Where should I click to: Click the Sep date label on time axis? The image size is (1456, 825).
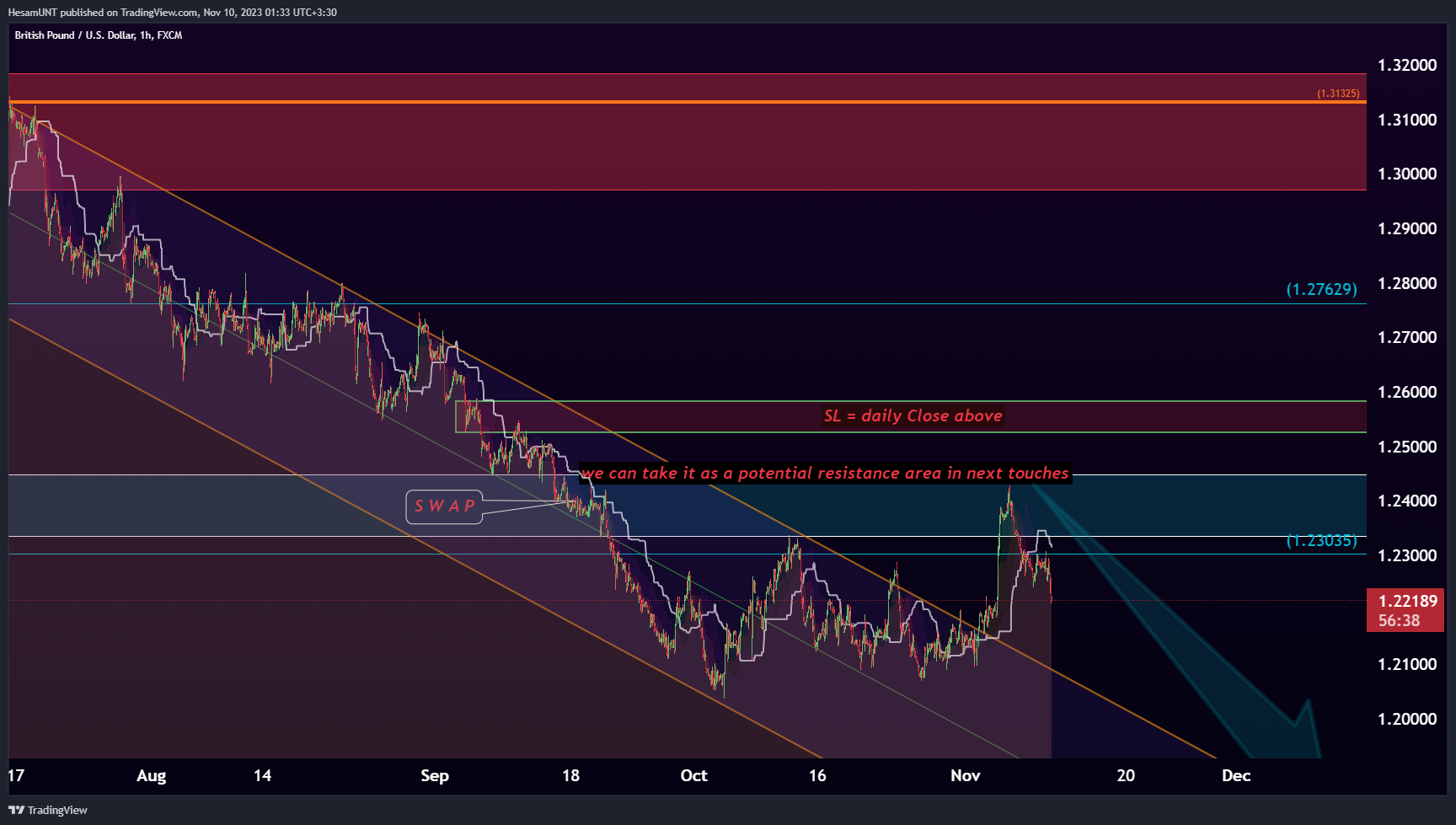(x=435, y=776)
